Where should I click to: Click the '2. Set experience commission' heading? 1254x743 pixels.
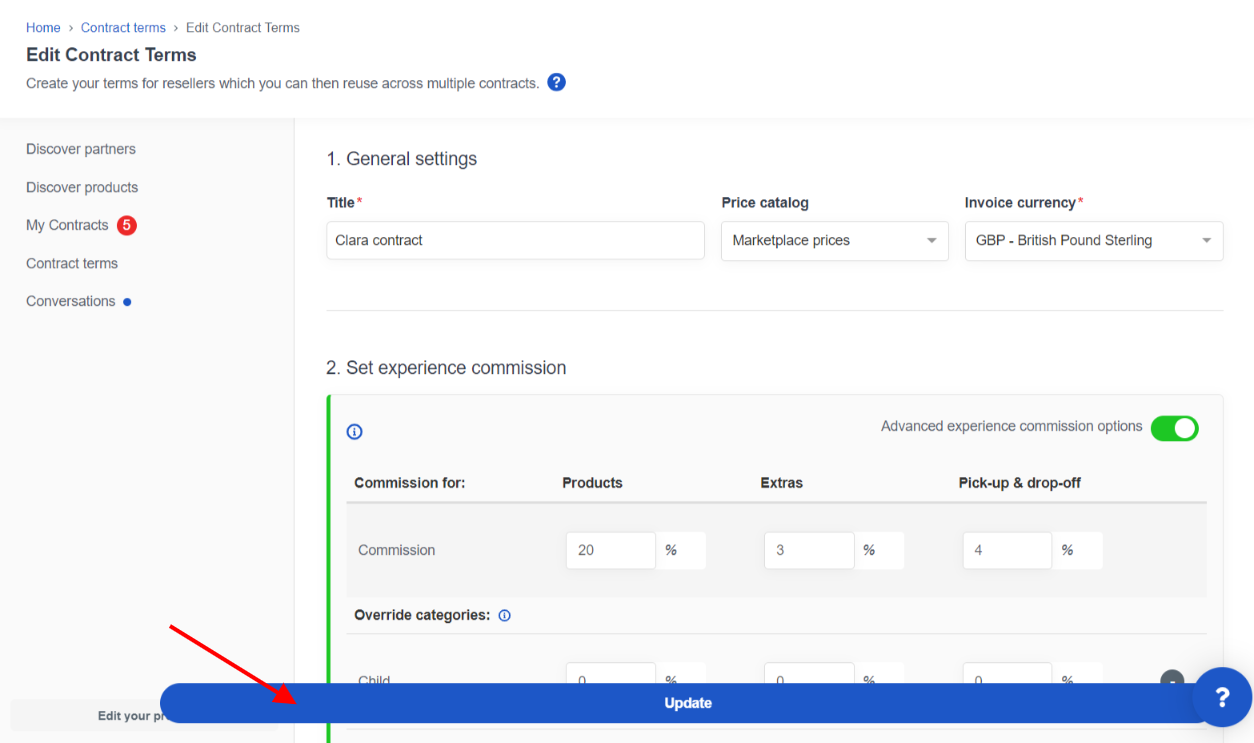click(x=446, y=368)
